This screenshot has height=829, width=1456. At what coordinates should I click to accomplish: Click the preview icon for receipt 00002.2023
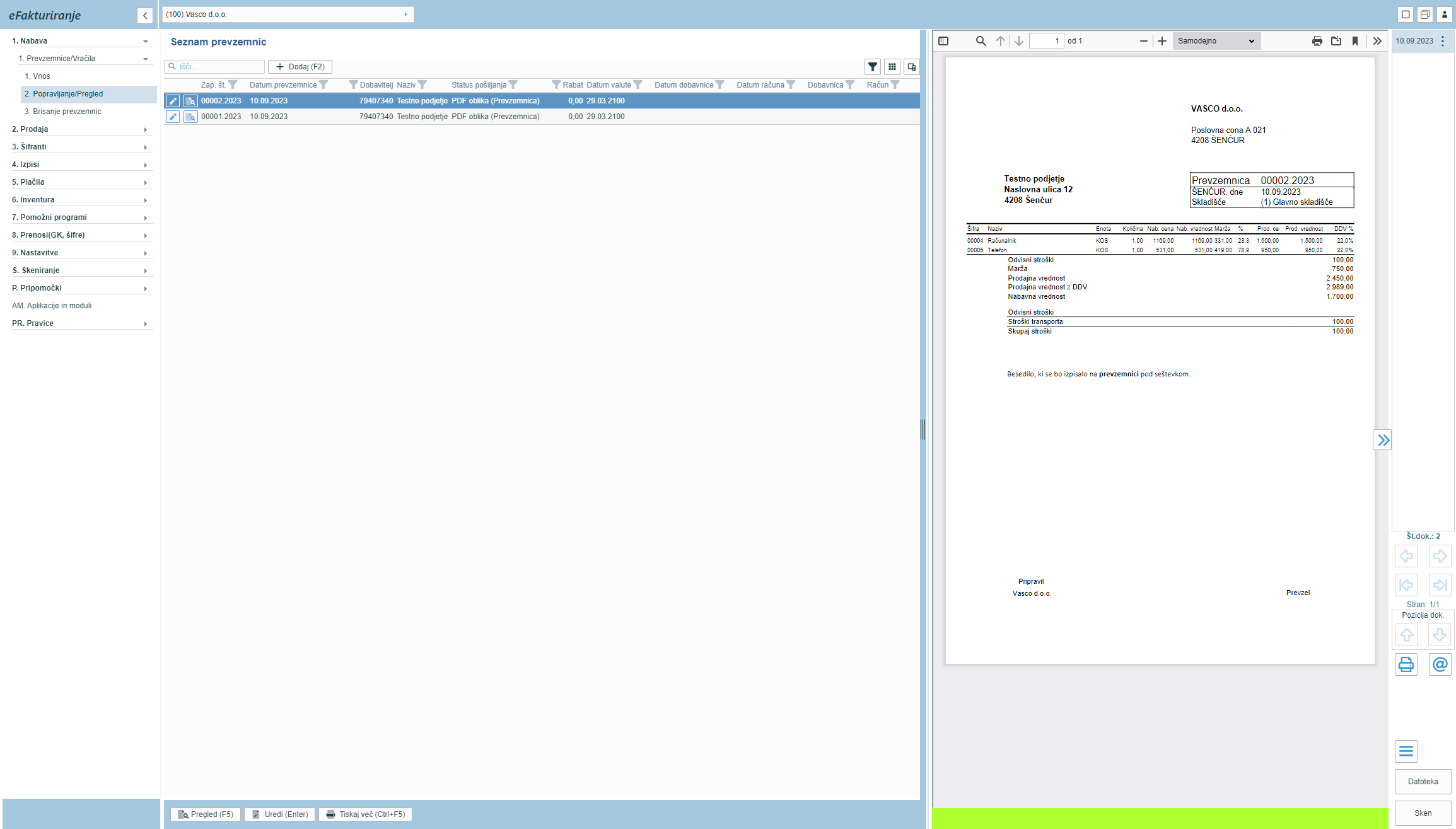[x=190, y=101]
